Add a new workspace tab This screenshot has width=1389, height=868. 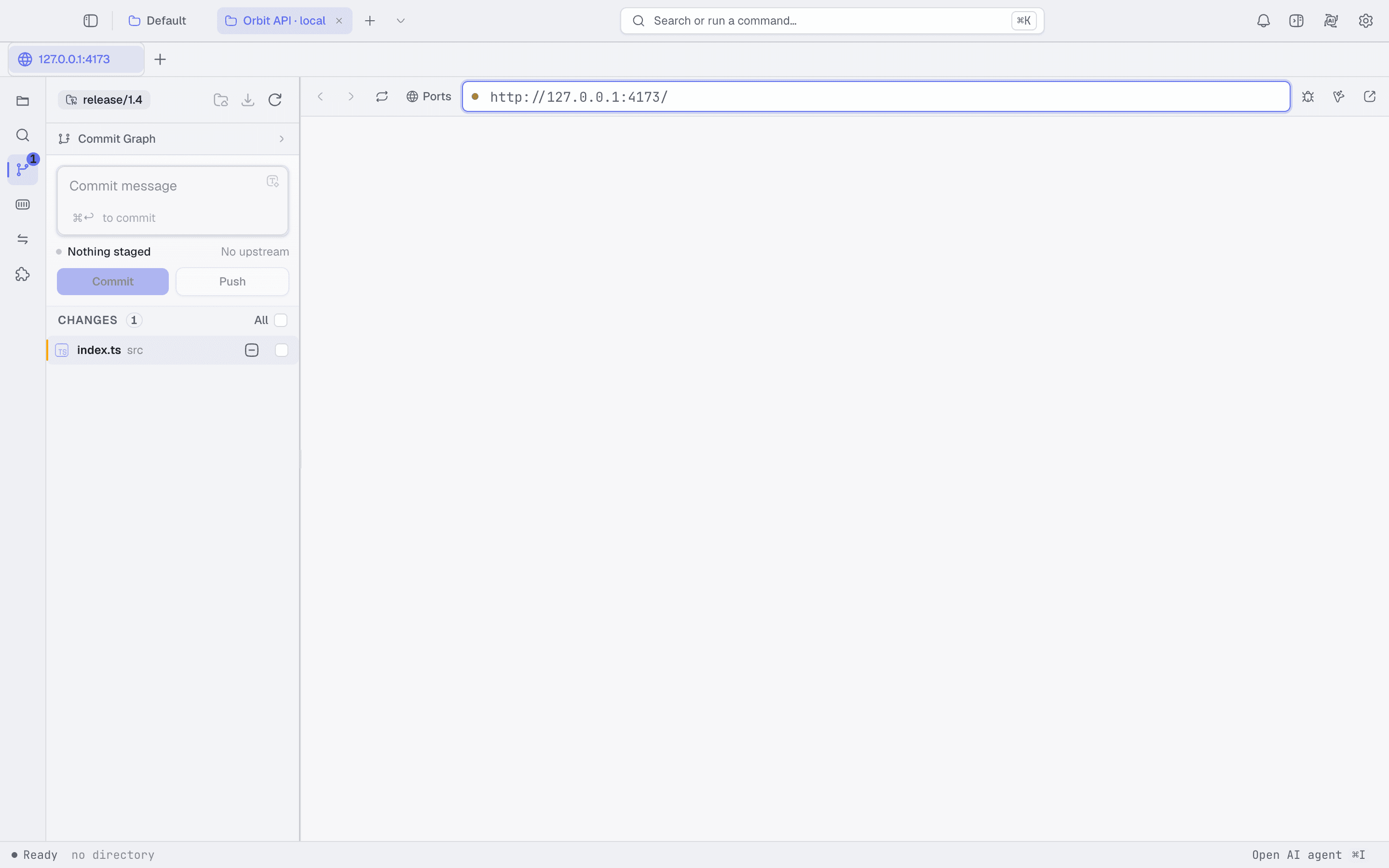pyautogui.click(x=369, y=21)
